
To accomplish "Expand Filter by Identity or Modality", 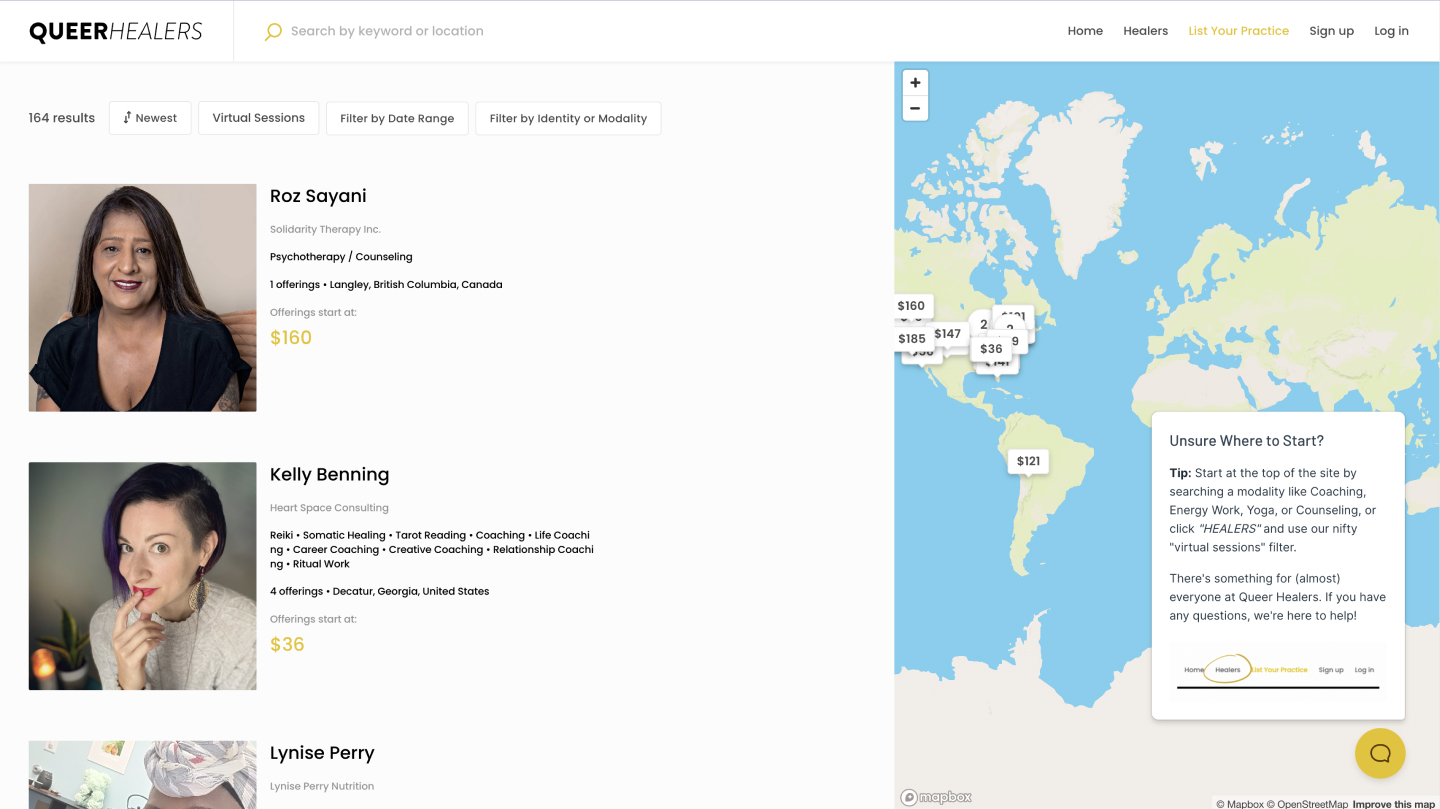I will pos(568,118).
